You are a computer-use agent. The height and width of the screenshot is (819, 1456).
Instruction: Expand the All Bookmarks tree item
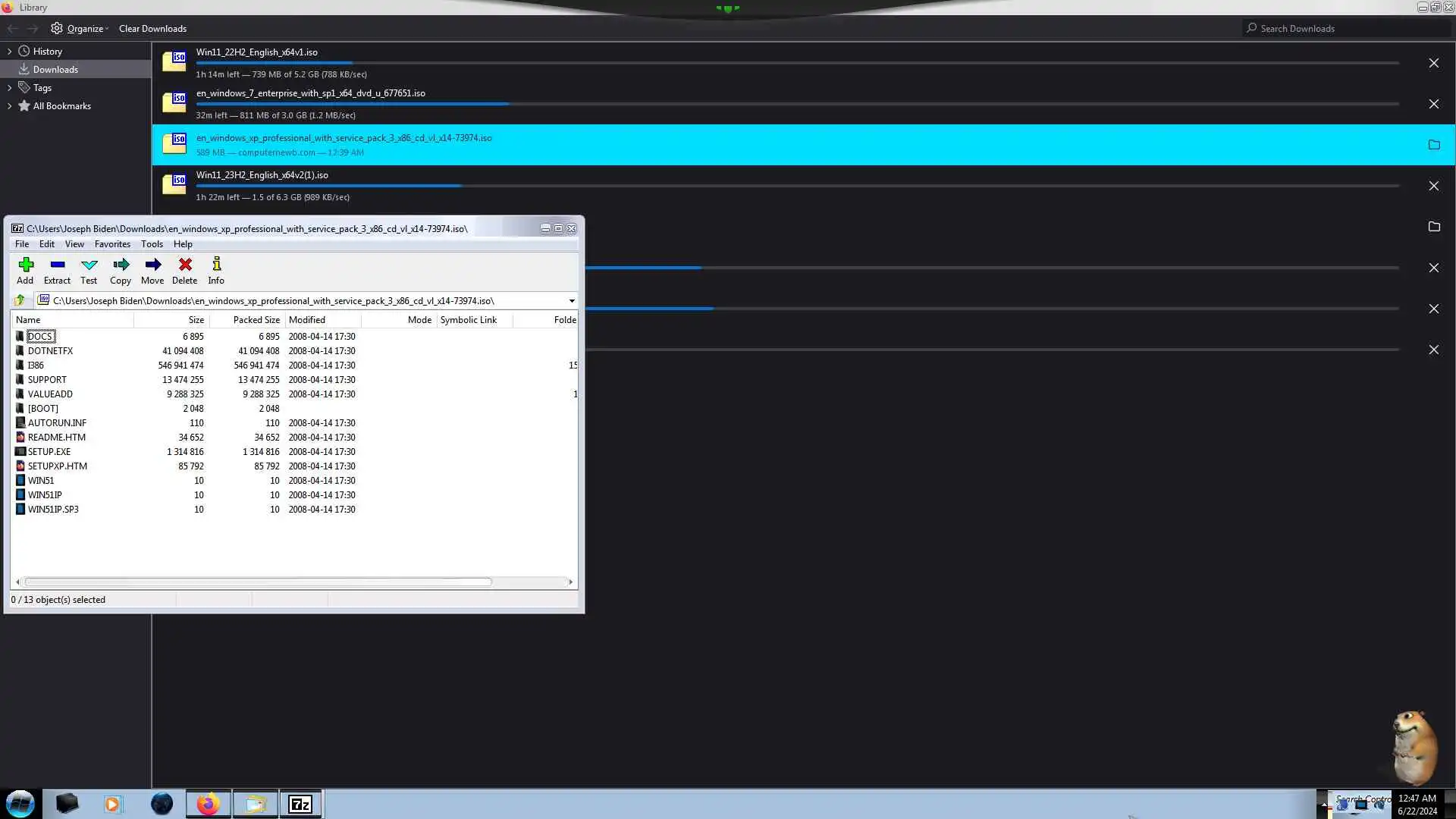click(9, 106)
